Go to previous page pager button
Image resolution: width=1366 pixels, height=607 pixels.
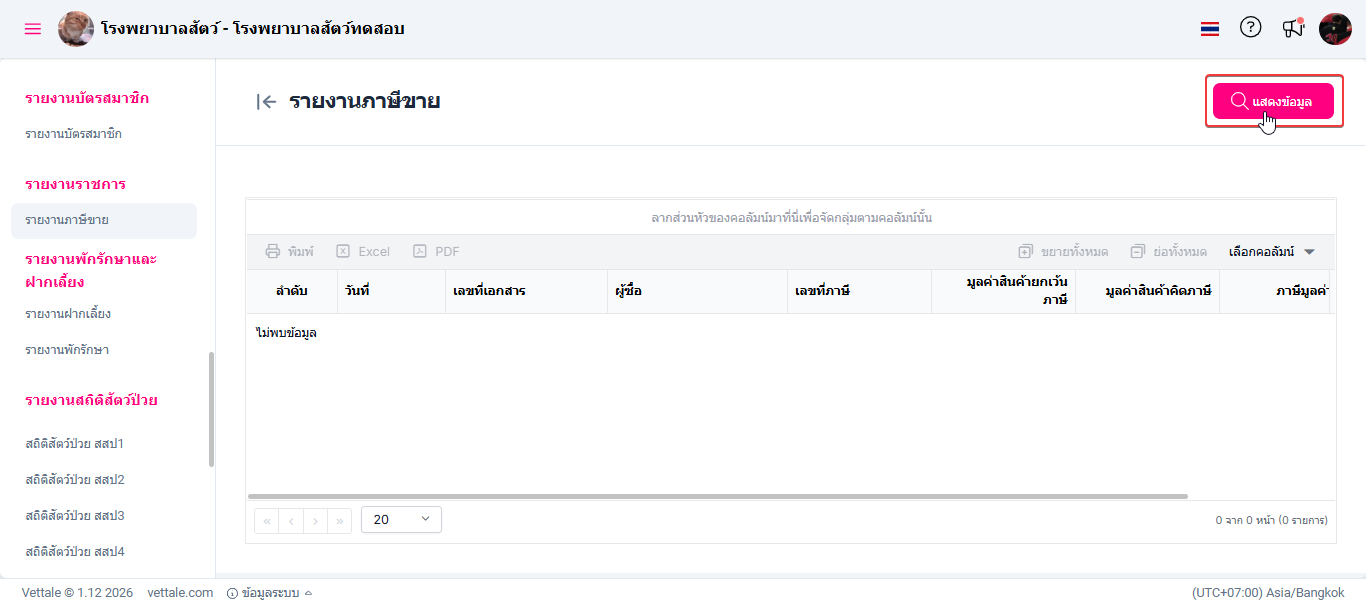point(291,520)
